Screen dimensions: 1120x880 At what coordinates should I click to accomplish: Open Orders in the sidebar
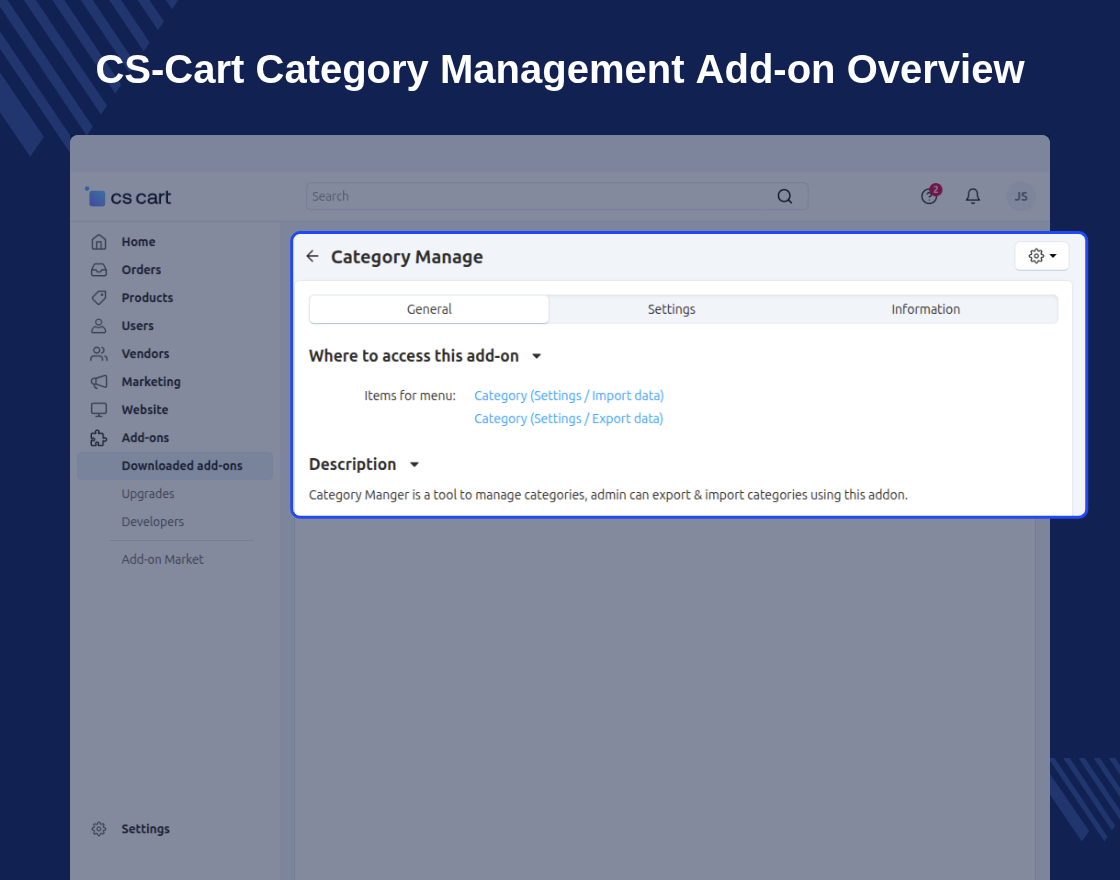coord(141,270)
